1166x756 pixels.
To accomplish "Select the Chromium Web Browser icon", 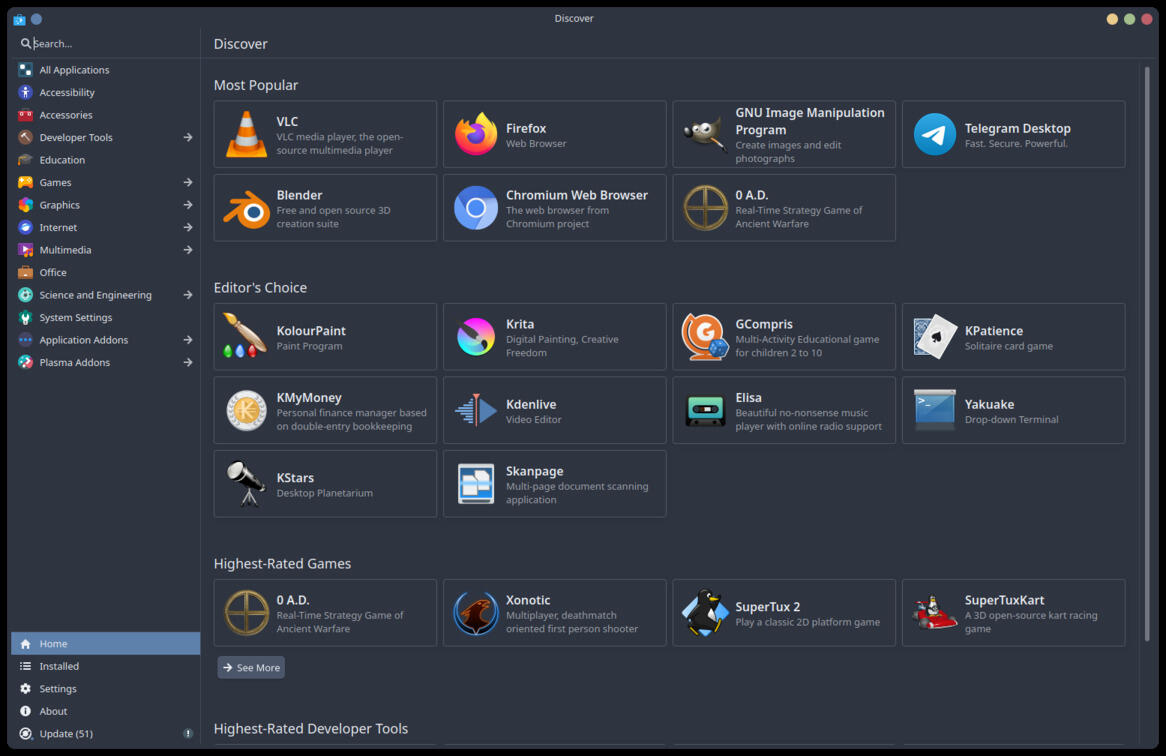I will click(x=476, y=208).
